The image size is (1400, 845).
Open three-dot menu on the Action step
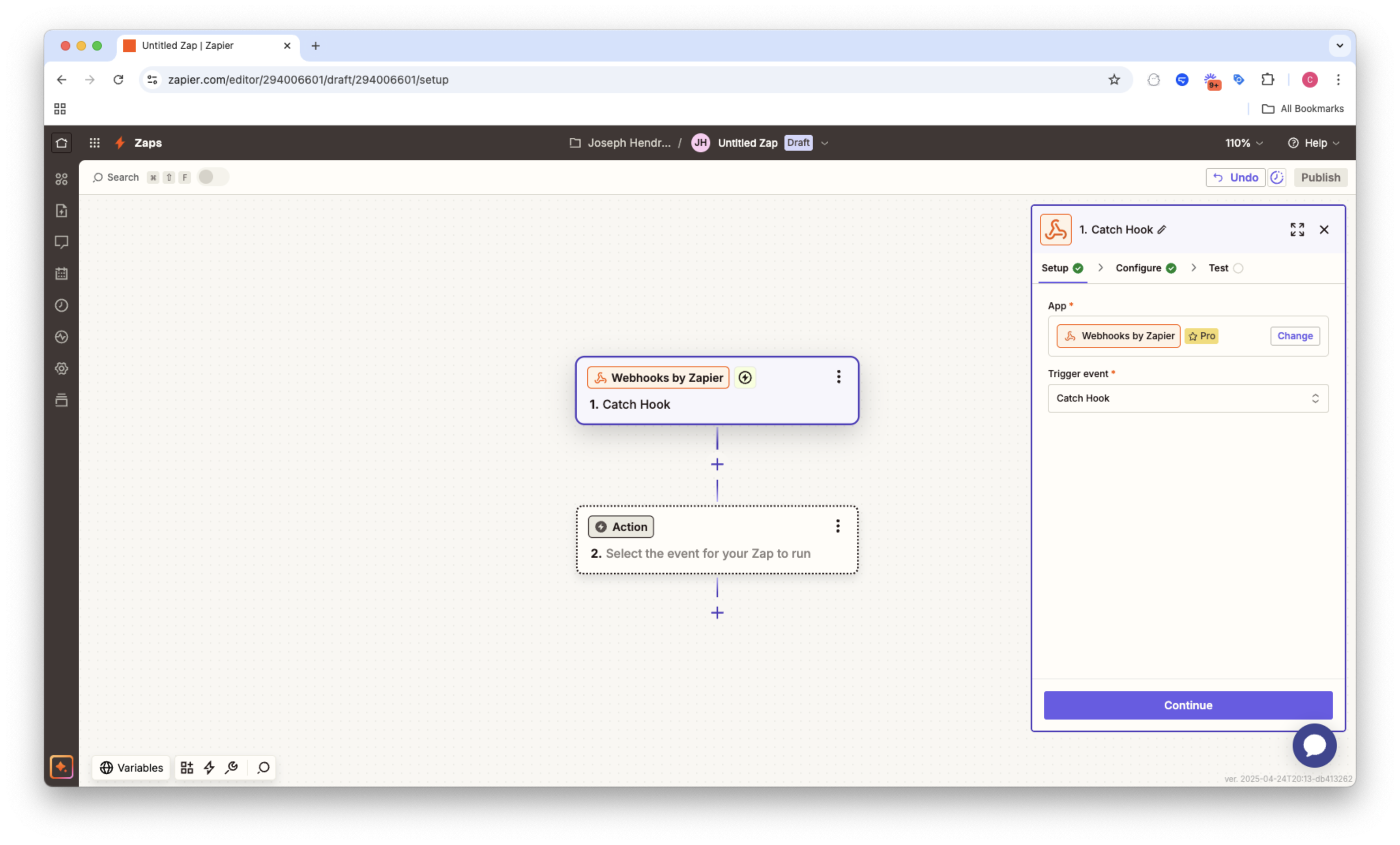click(x=837, y=526)
